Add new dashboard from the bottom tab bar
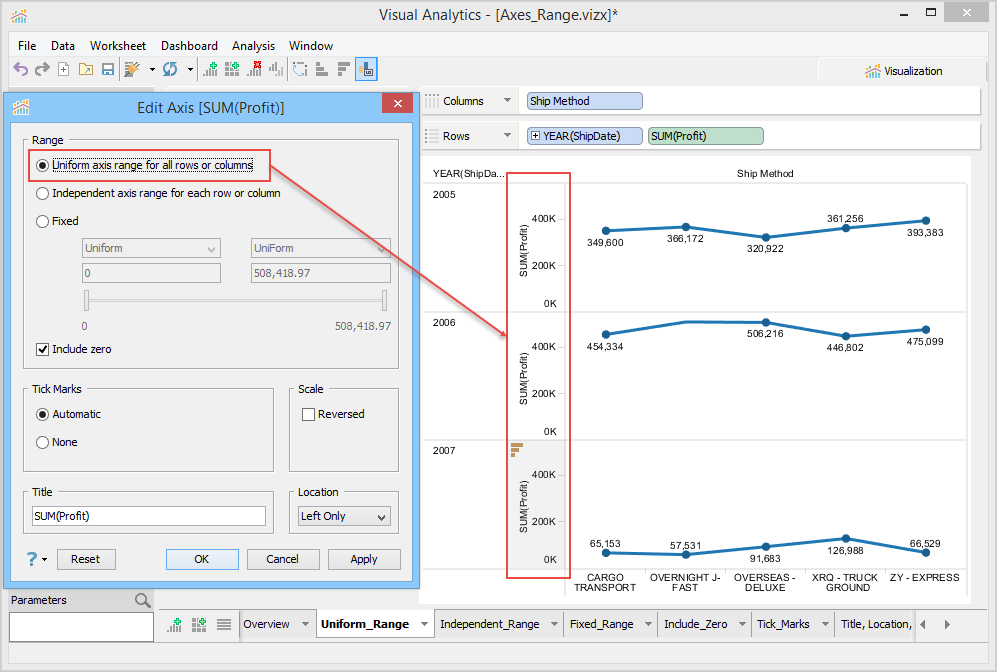Viewport: 997px width, 672px height. tap(199, 625)
